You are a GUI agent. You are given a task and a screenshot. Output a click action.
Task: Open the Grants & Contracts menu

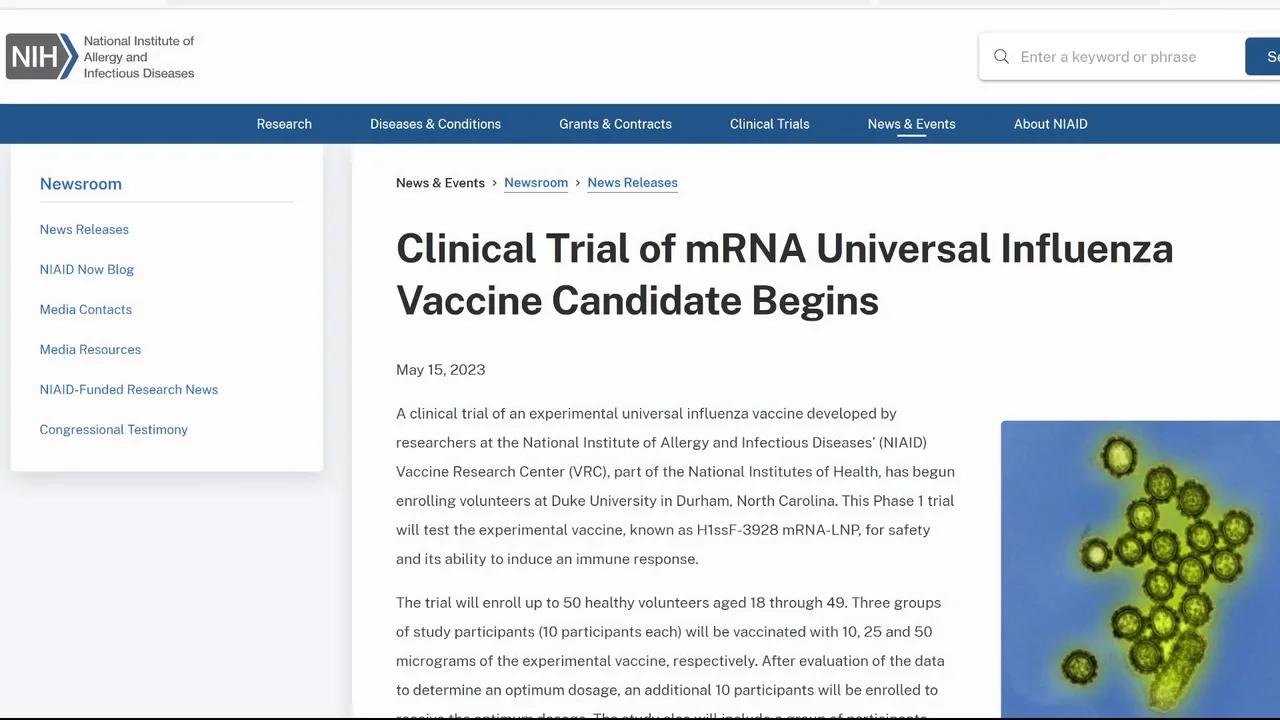(615, 124)
